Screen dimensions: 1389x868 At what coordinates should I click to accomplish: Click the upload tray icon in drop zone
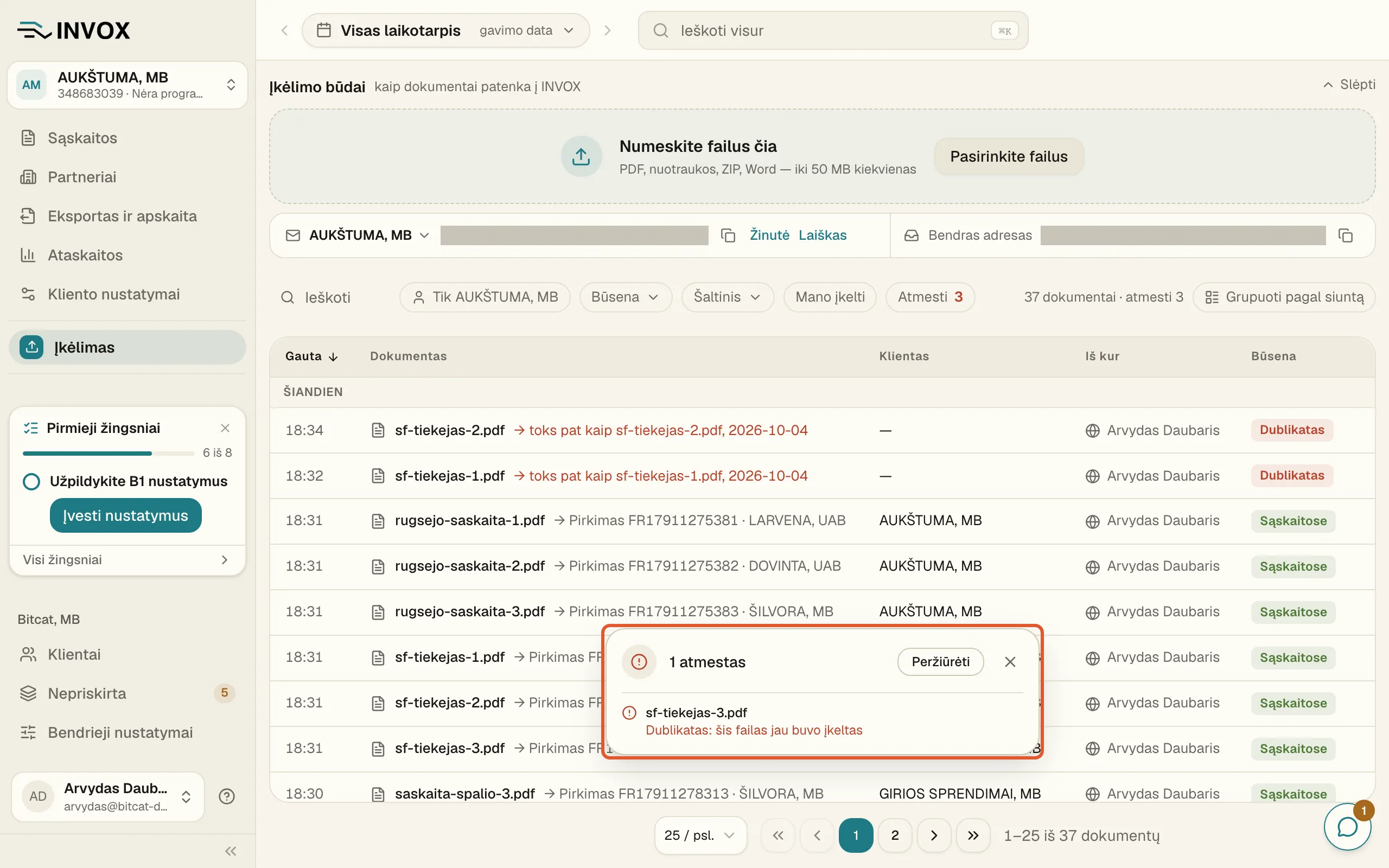(x=581, y=156)
